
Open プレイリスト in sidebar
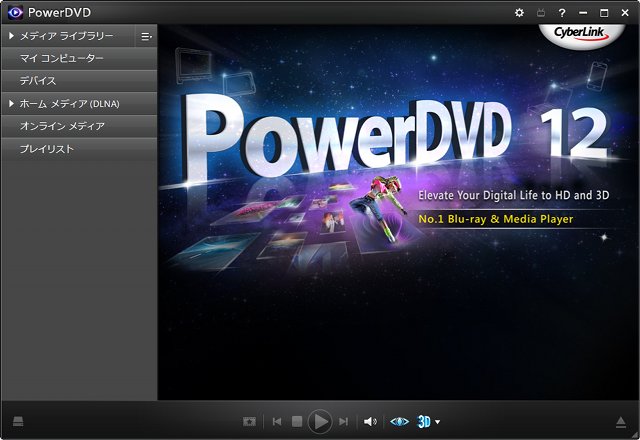click(x=79, y=149)
